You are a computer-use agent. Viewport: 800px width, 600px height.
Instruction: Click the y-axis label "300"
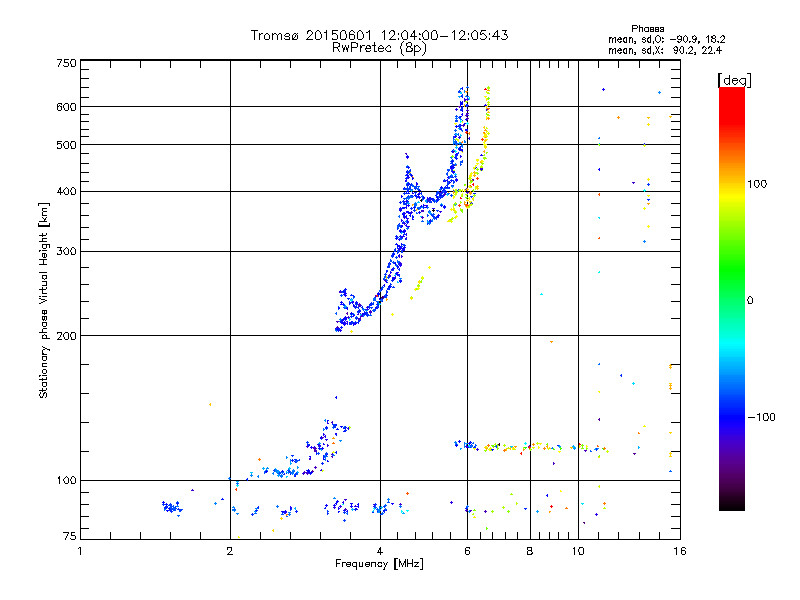tap(67, 252)
